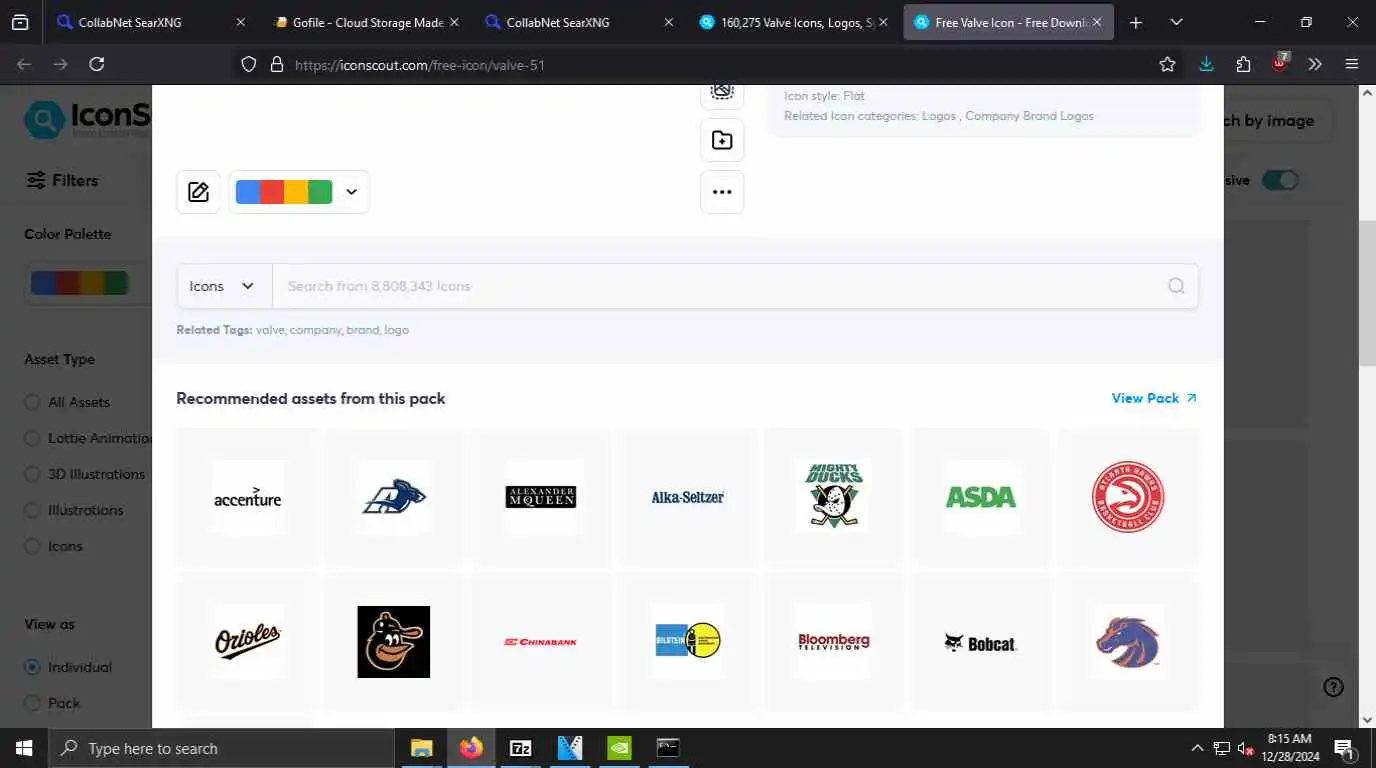1376x768 pixels.
Task: Open the Firefox hamburger application menu
Action: point(1352,64)
